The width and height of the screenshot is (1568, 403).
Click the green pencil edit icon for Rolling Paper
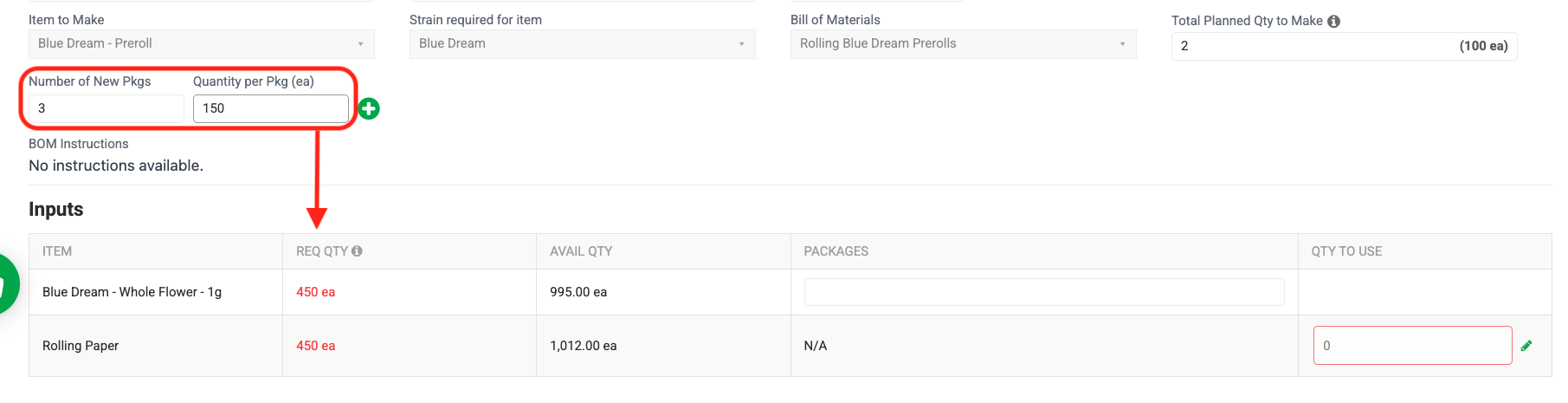[x=1526, y=346]
